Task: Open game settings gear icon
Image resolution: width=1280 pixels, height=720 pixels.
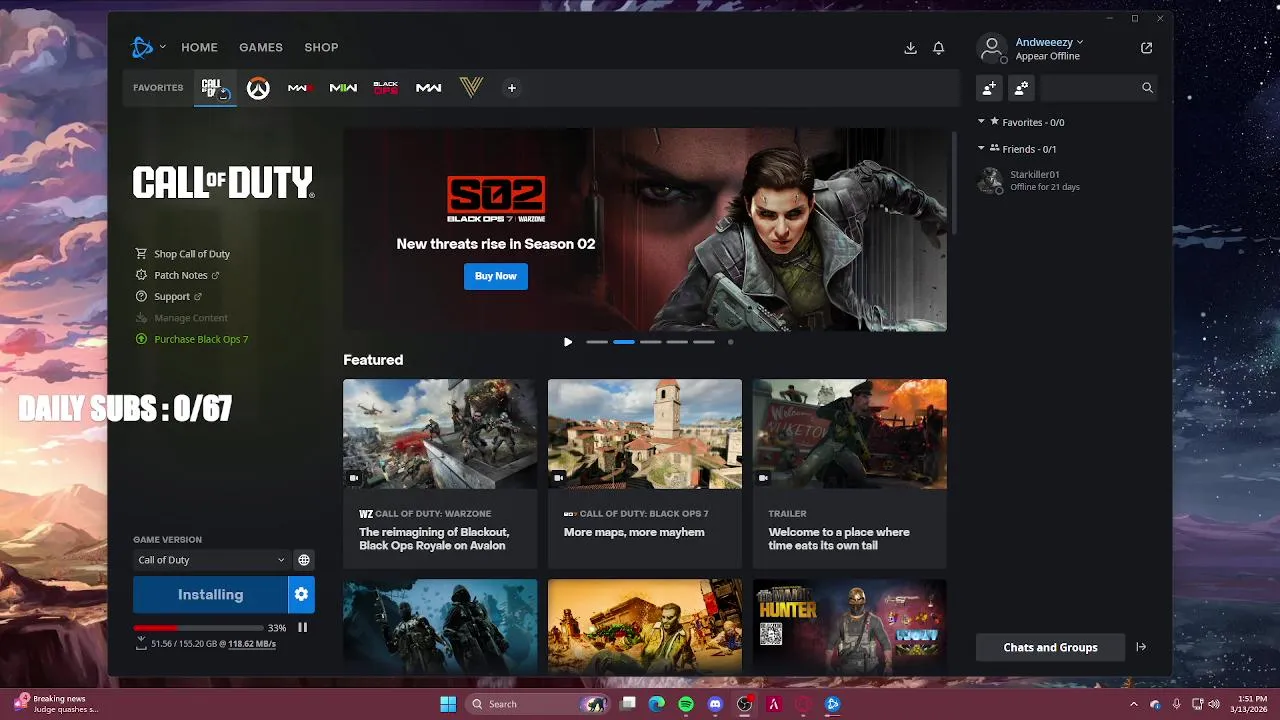Action: click(x=301, y=594)
